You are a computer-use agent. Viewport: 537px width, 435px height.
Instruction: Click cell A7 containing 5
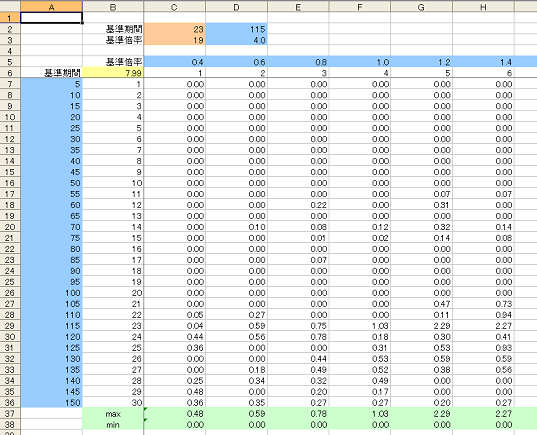[x=51, y=84]
